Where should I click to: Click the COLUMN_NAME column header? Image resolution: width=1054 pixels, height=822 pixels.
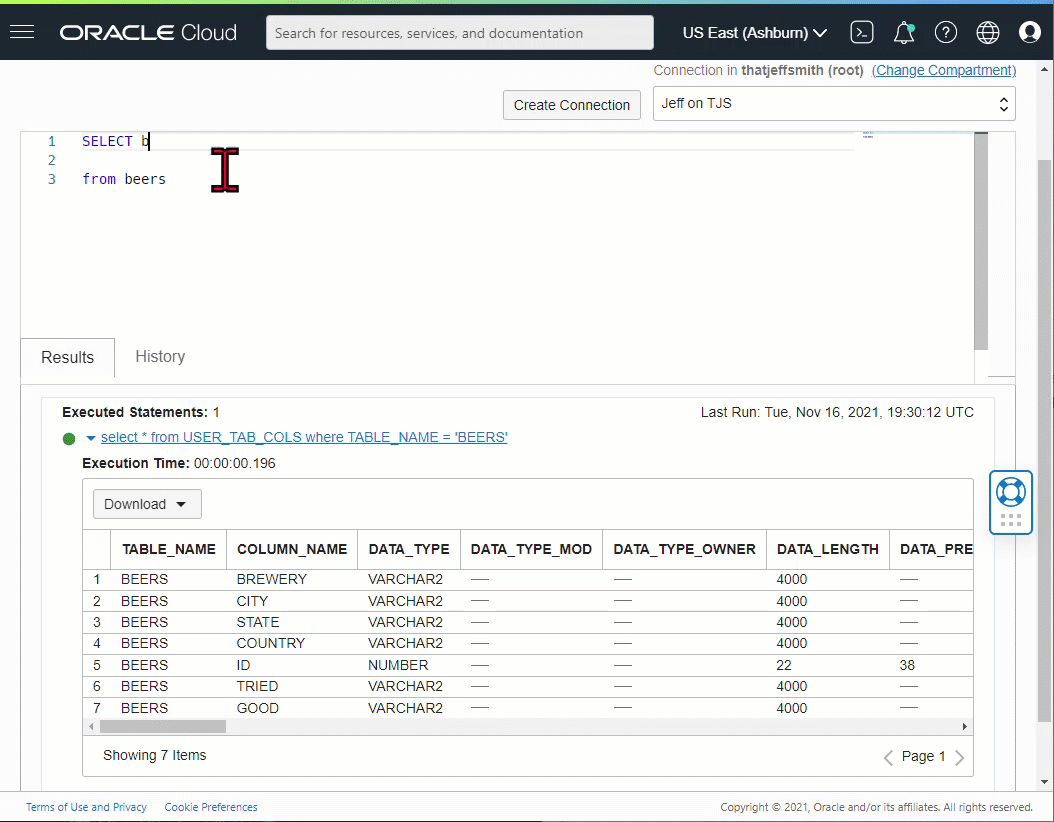tap(292, 549)
